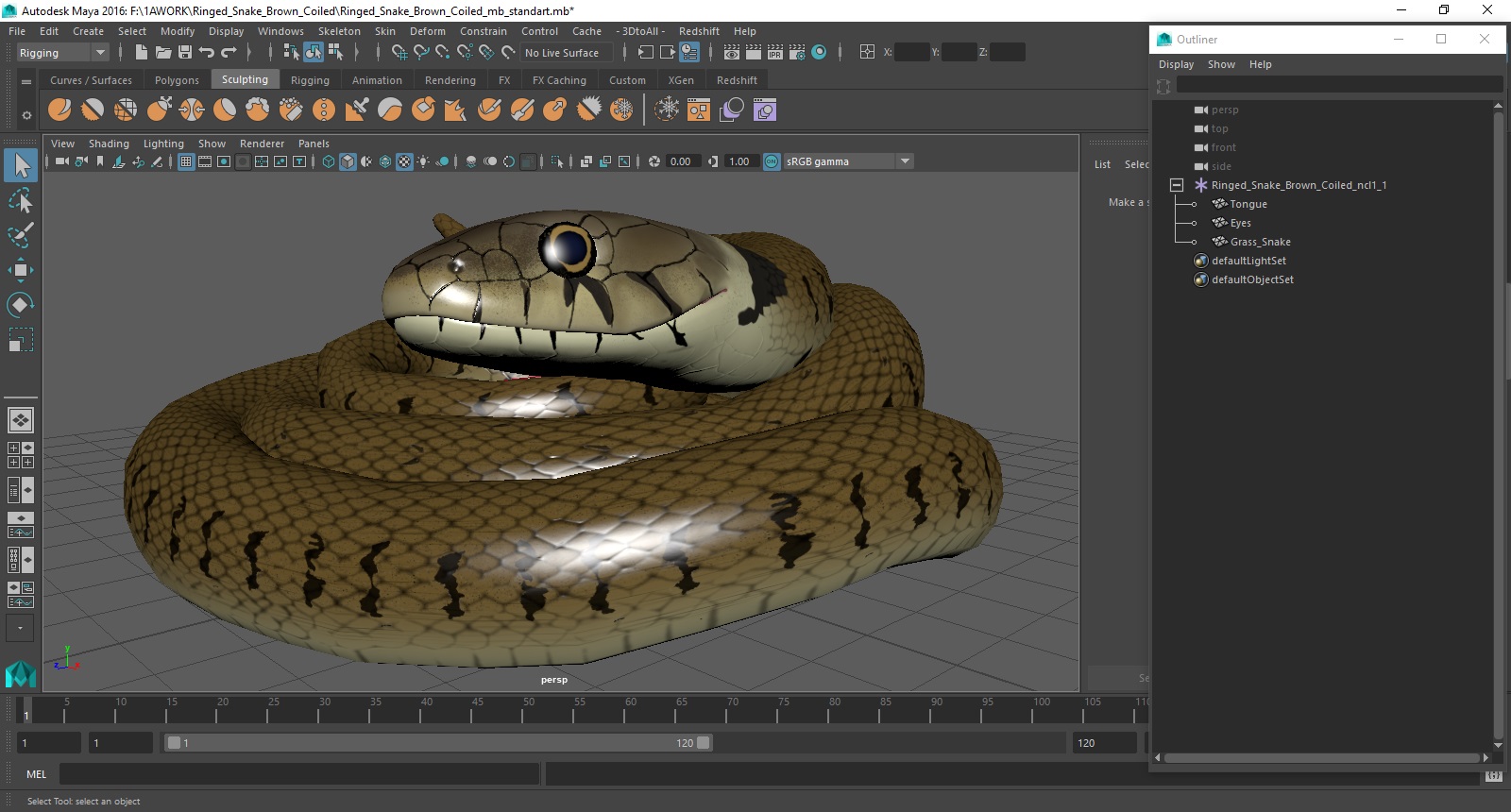Click the IPR render icon
1511x812 pixels.
coord(775,53)
